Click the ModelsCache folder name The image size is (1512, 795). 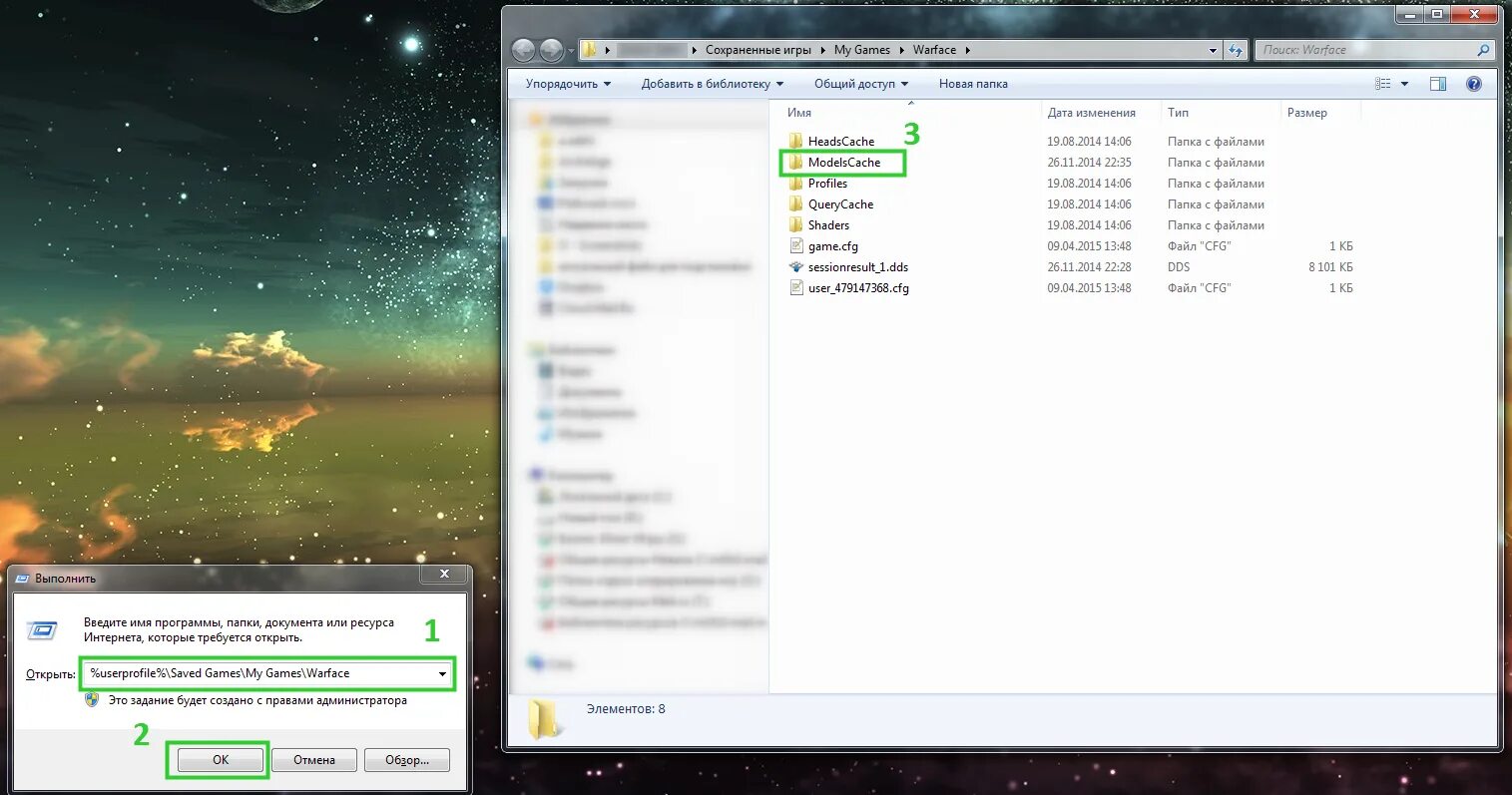(844, 163)
